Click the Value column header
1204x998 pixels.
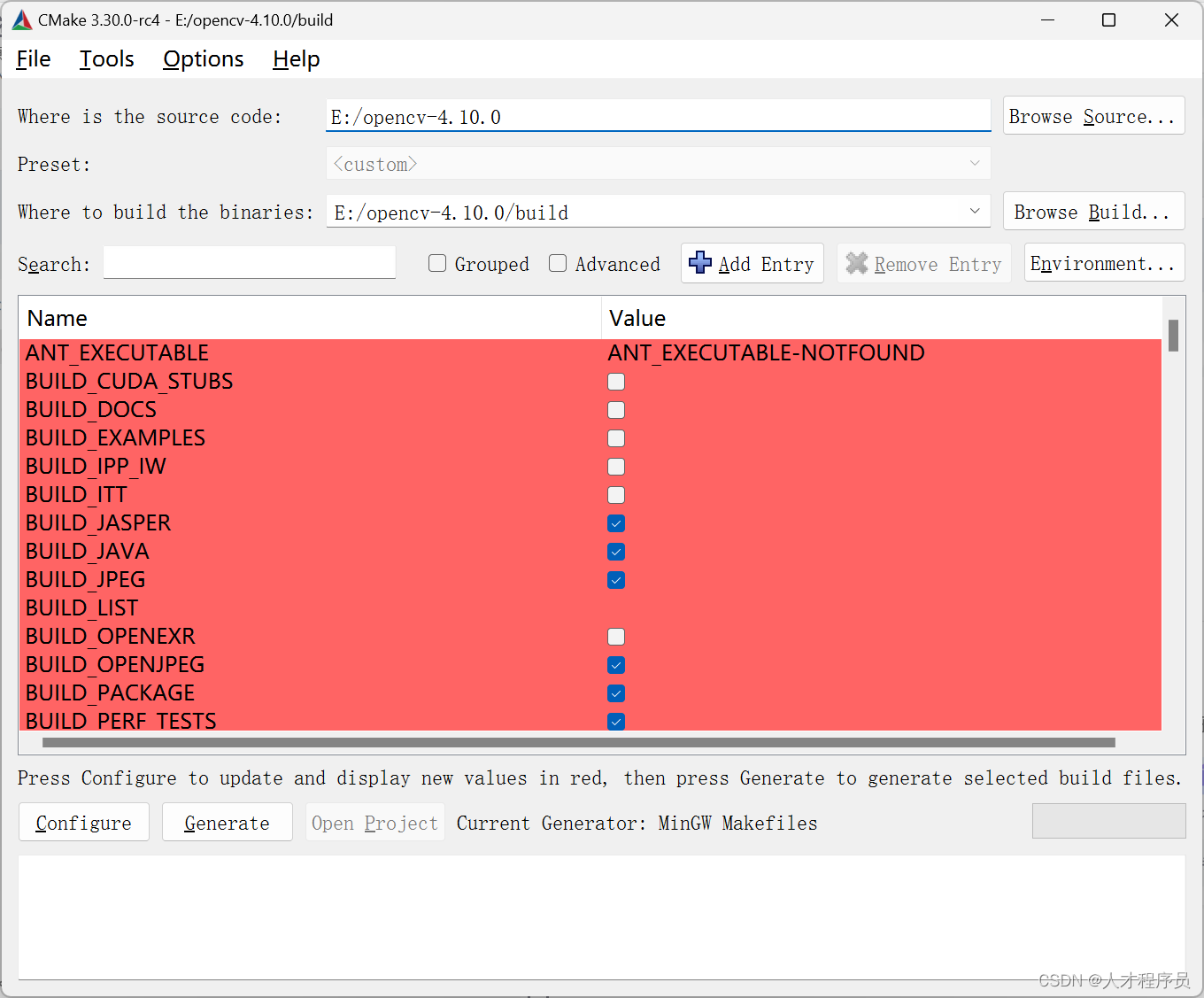click(882, 318)
